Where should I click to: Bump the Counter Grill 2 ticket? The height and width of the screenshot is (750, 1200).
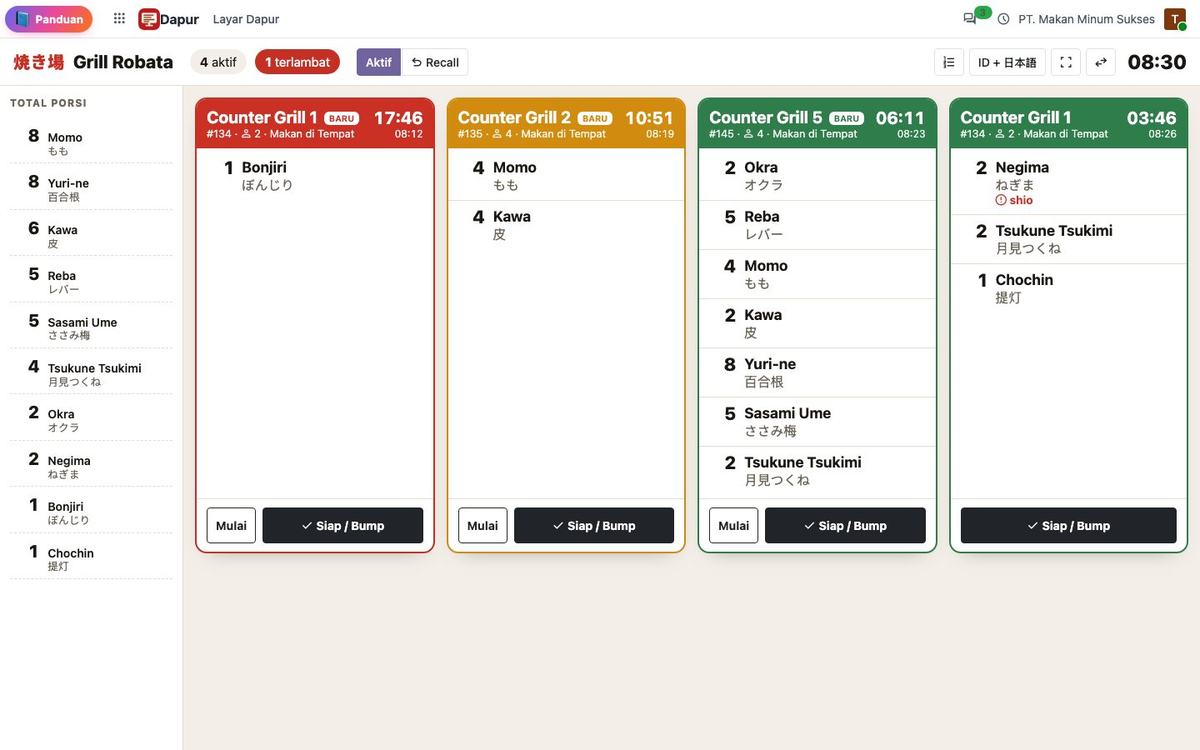(594, 526)
